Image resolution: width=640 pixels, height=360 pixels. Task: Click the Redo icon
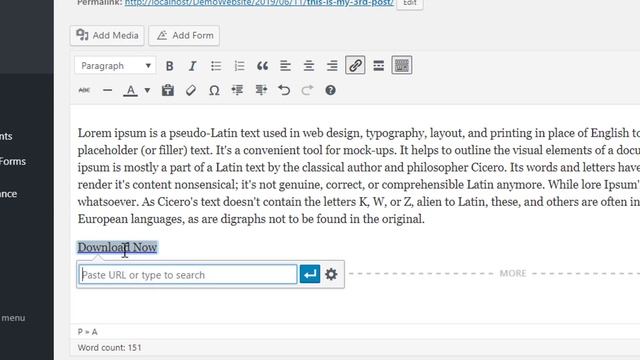(307, 90)
